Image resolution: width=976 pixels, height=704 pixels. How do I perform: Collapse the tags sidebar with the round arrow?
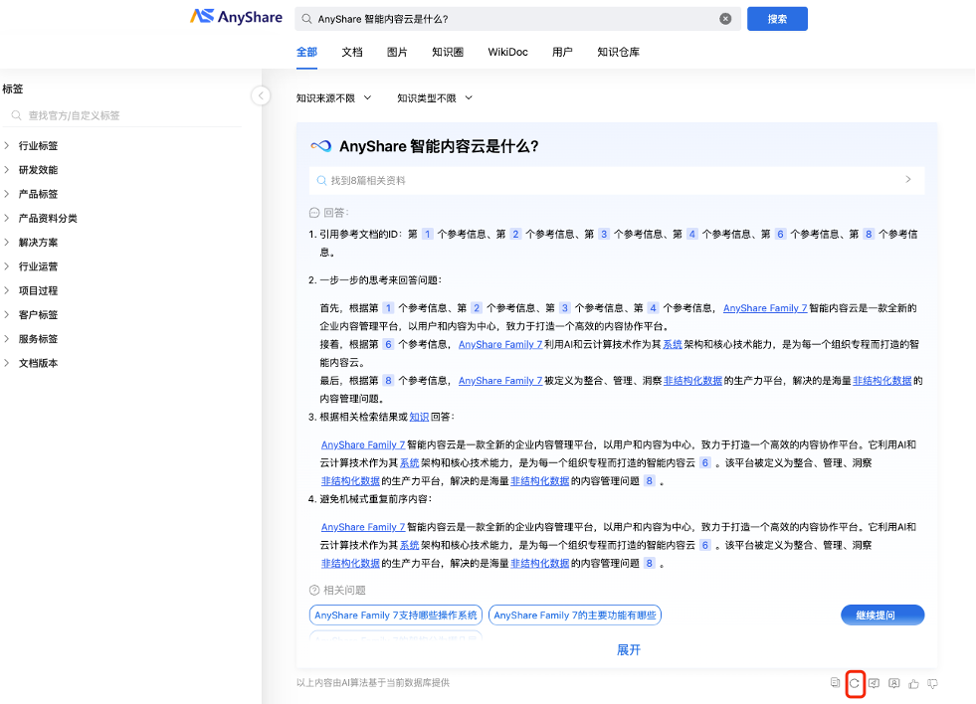tap(261, 96)
